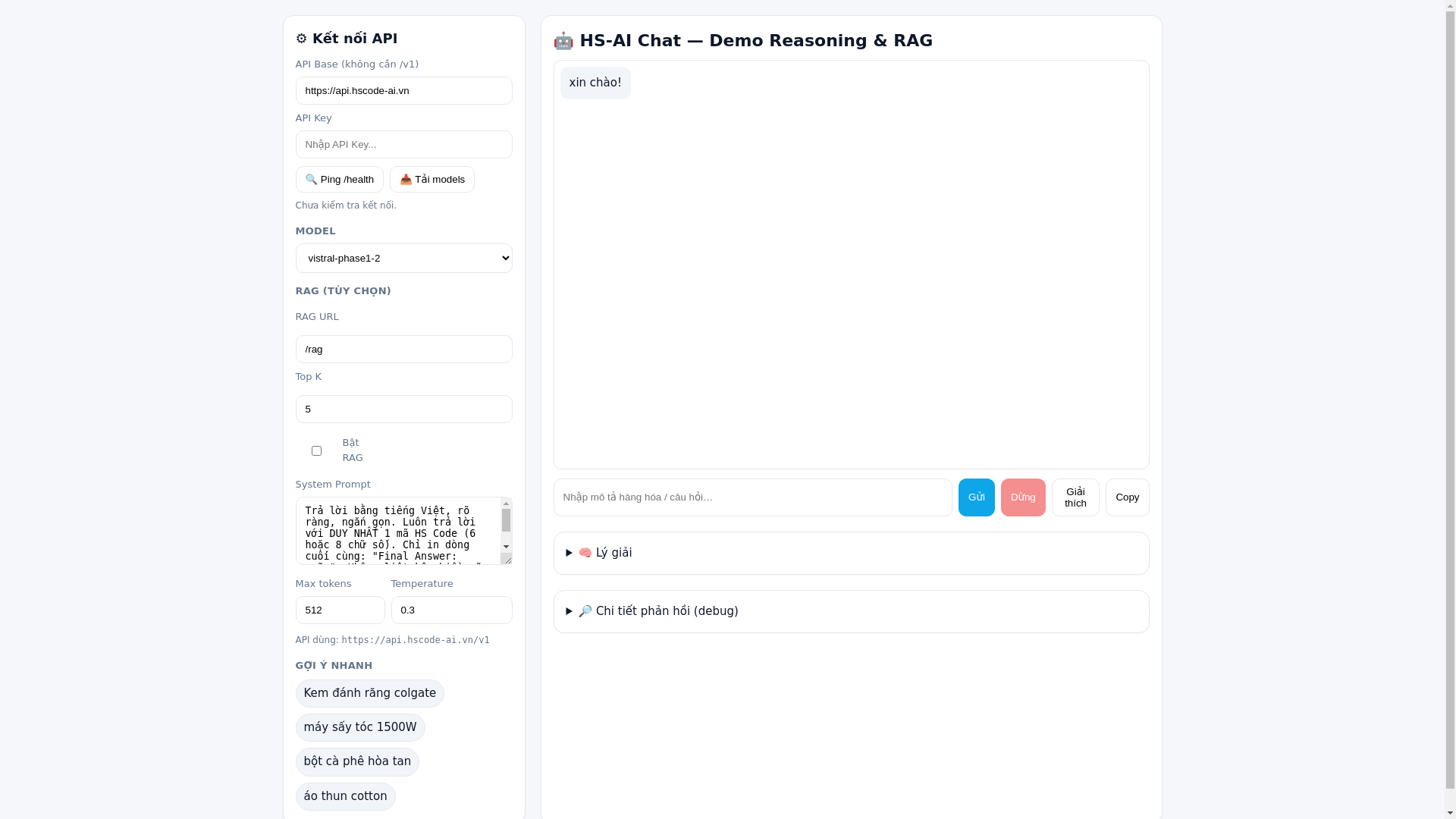Click the Max tokens field
Screen dimensions: 1456x819
coord(340,610)
